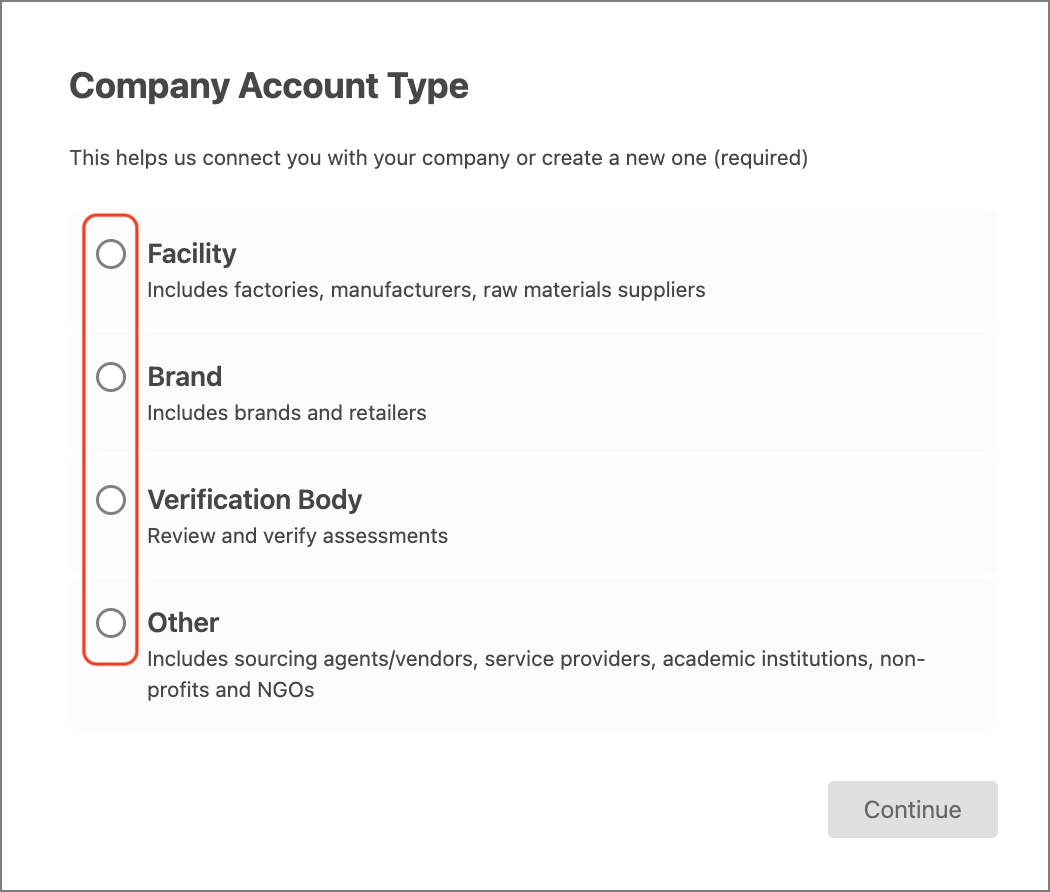
Task: Click the Continue button
Action: (x=912, y=809)
